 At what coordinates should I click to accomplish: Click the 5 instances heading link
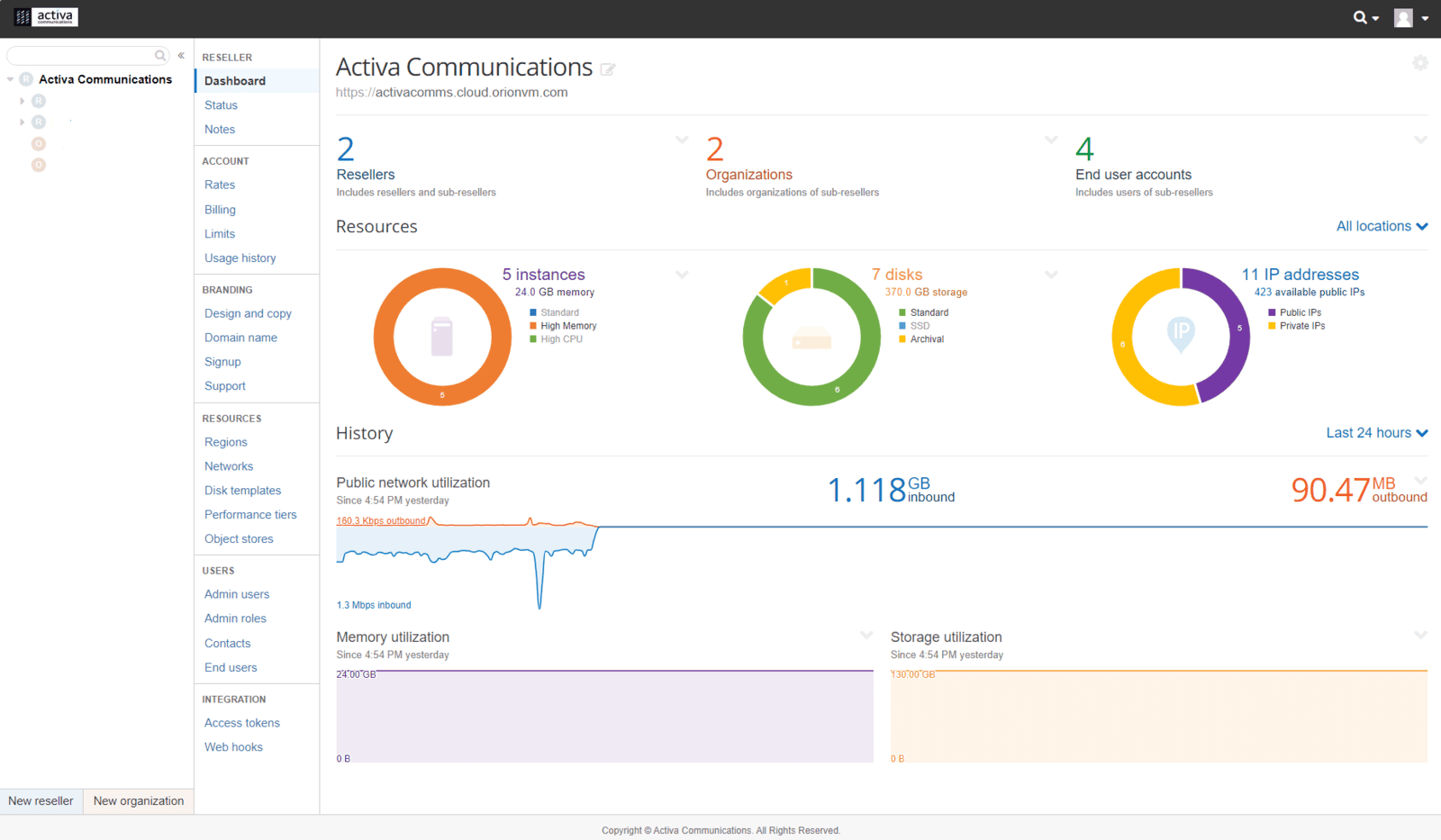click(544, 275)
